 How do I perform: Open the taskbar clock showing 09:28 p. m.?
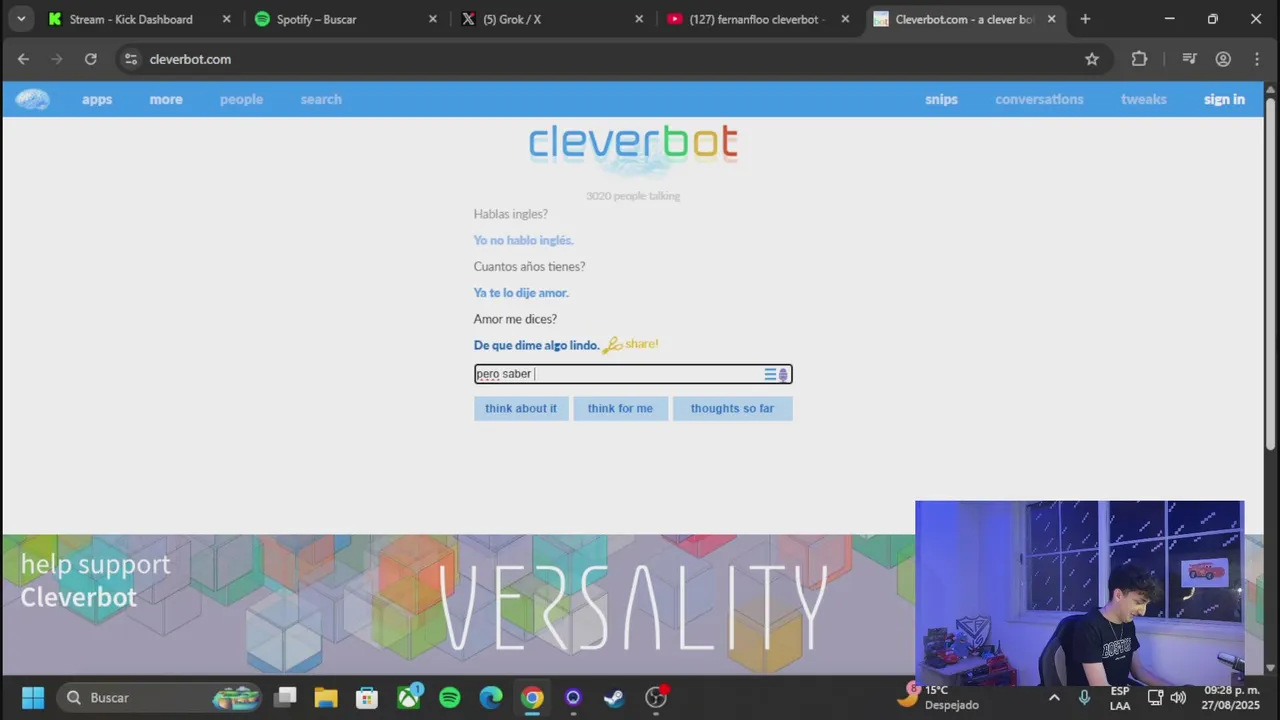[1231, 697]
